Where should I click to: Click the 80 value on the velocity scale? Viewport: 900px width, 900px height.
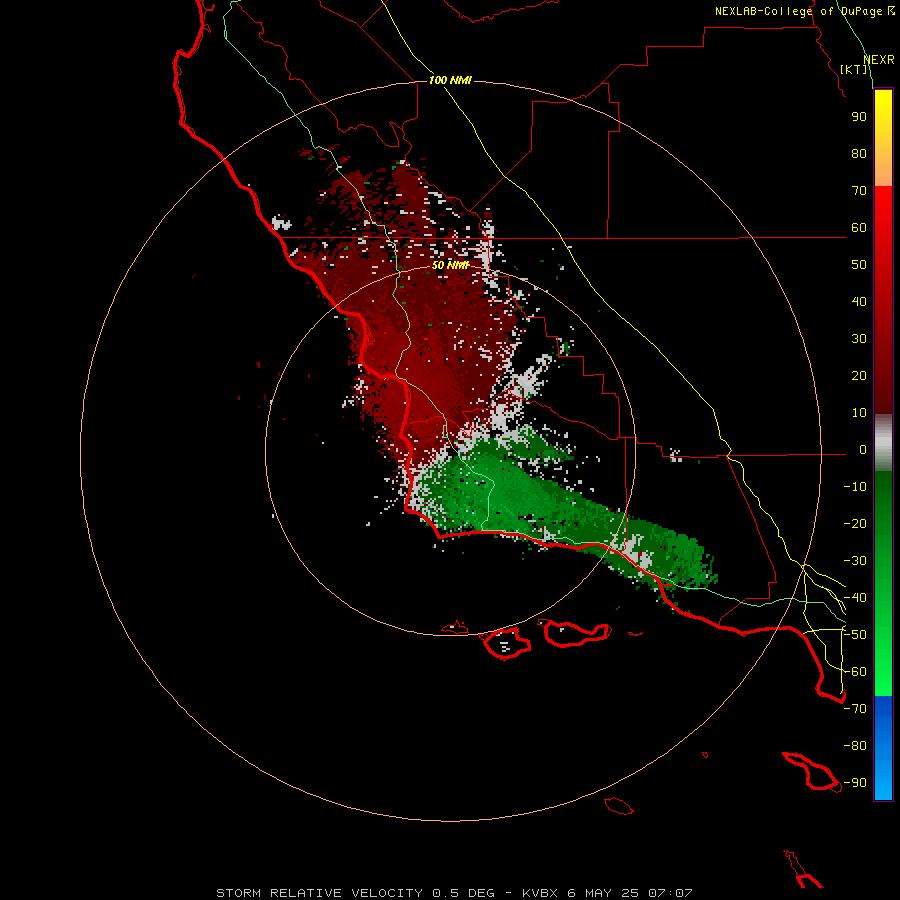(859, 153)
